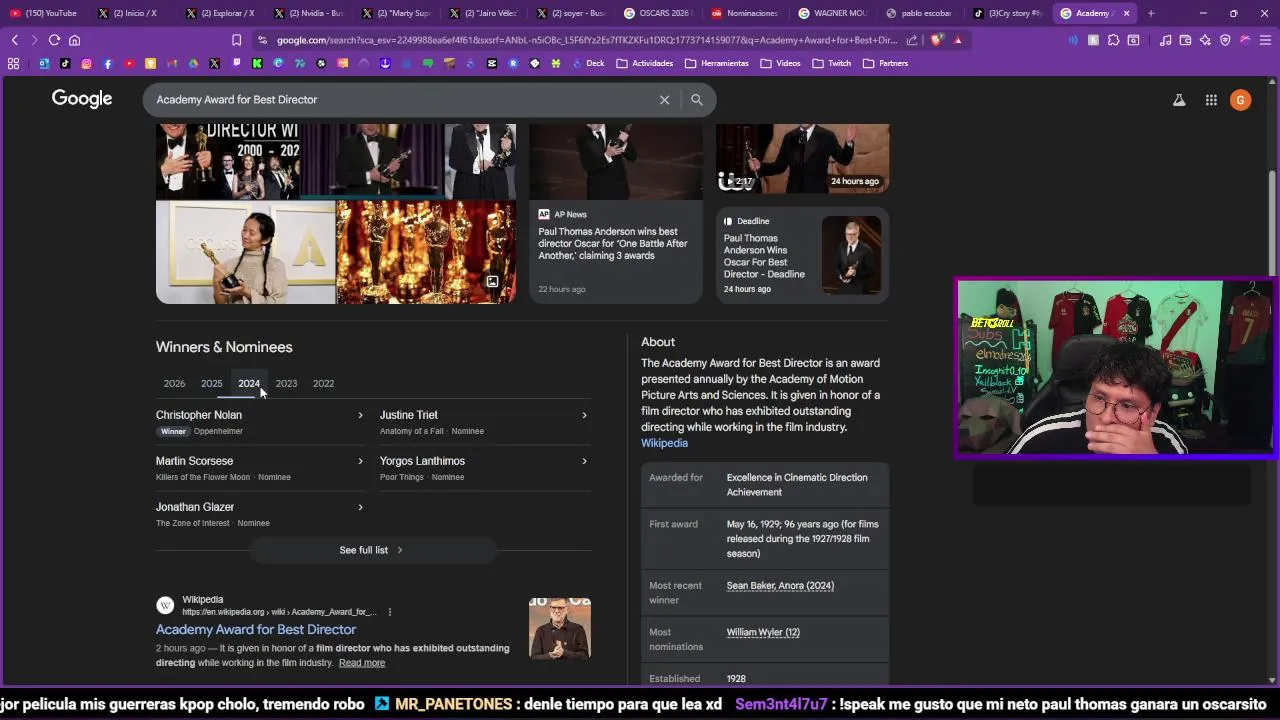This screenshot has height=720, width=1280.
Task: Open the Instagram bookmark icon
Action: click(x=86, y=63)
